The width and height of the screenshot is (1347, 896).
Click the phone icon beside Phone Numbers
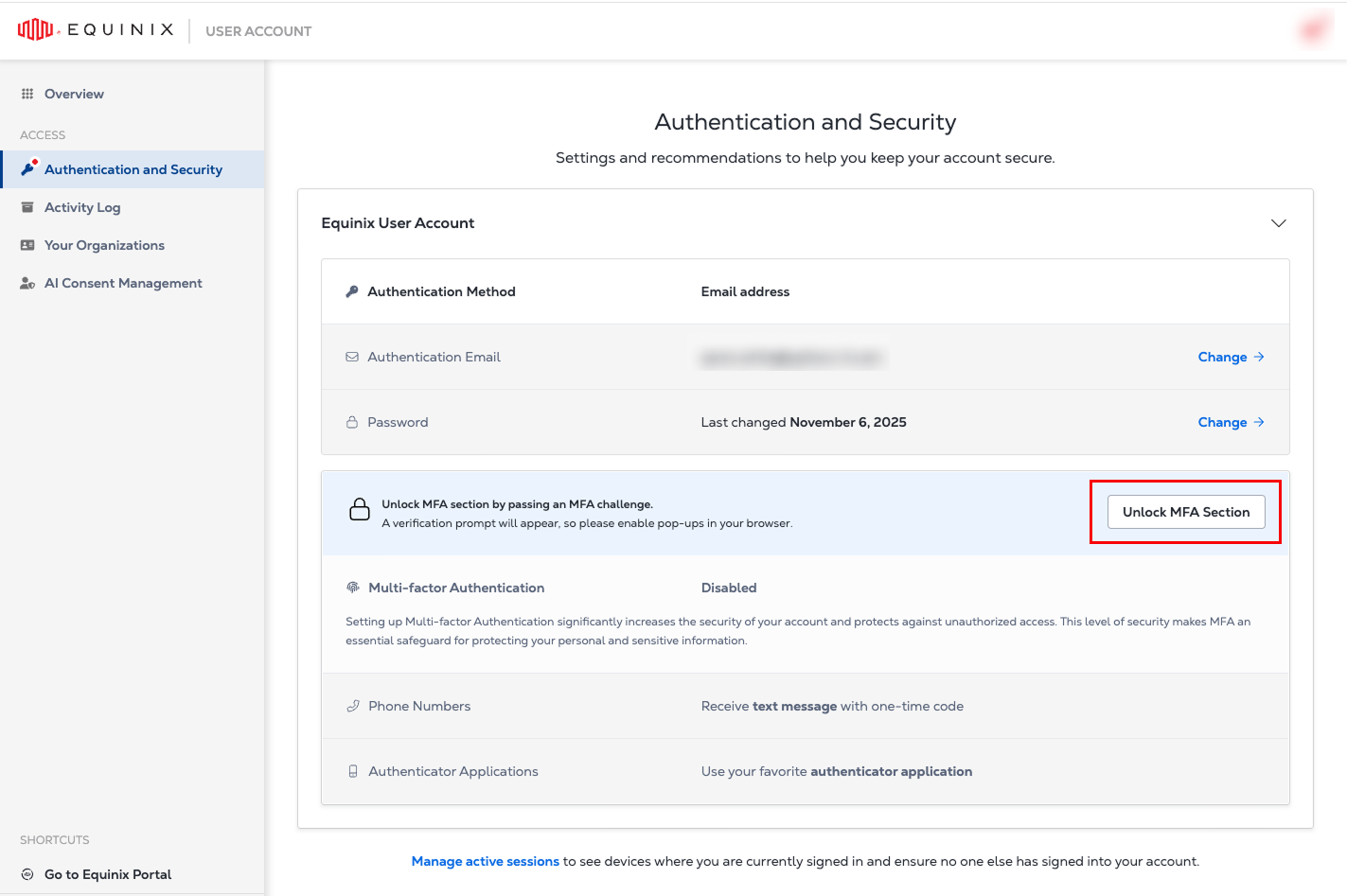[353, 706]
